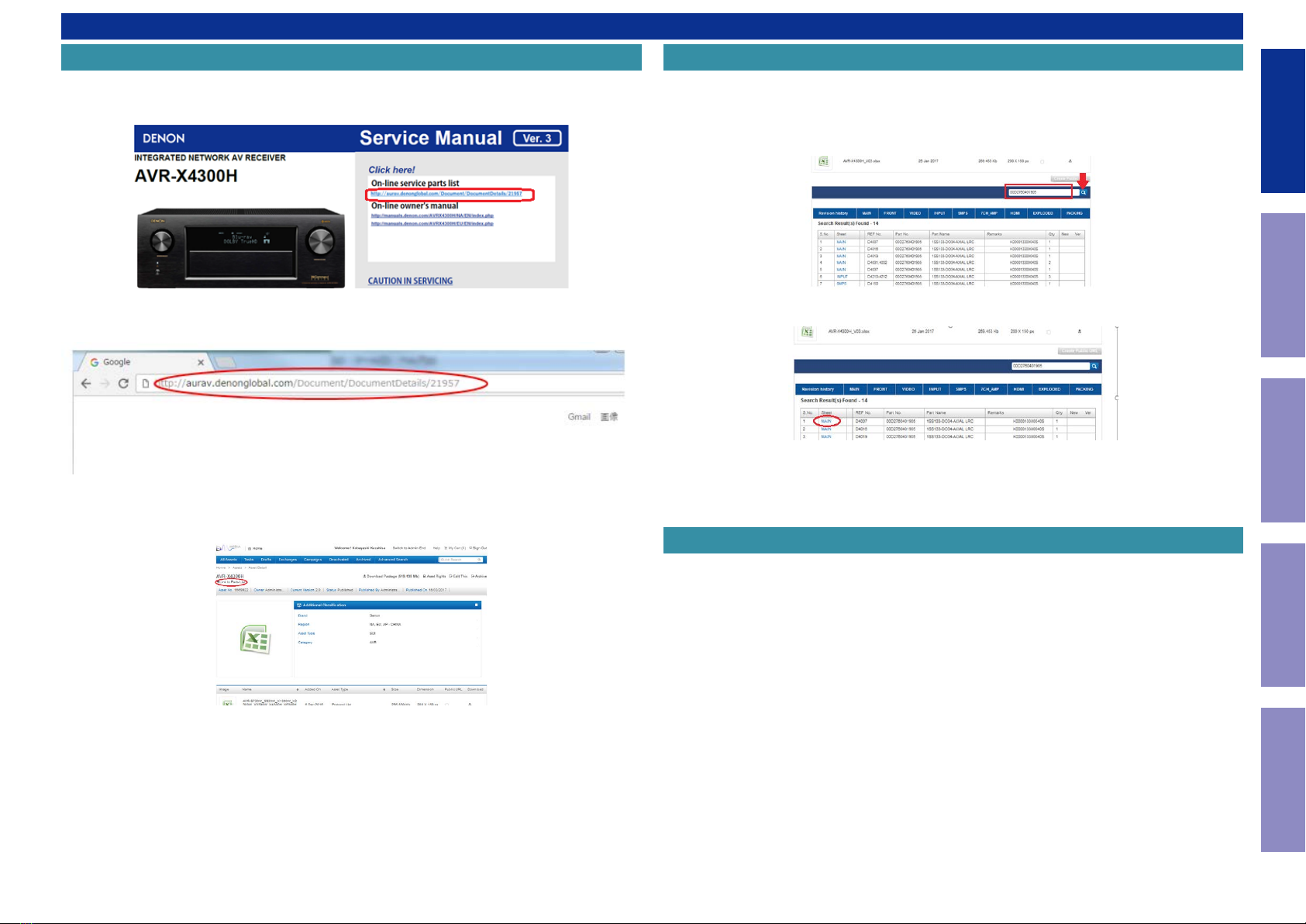
Task: Open the CAUTION IN SERVICING link
Action: (x=410, y=281)
